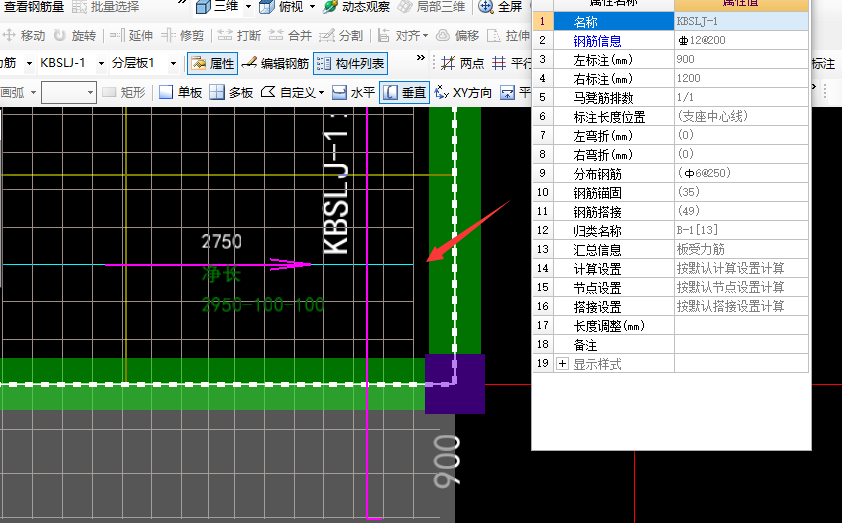This screenshot has height=523, width=842.
Task: Select the 钢筋信息 property name link
Action: coord(597,41)
